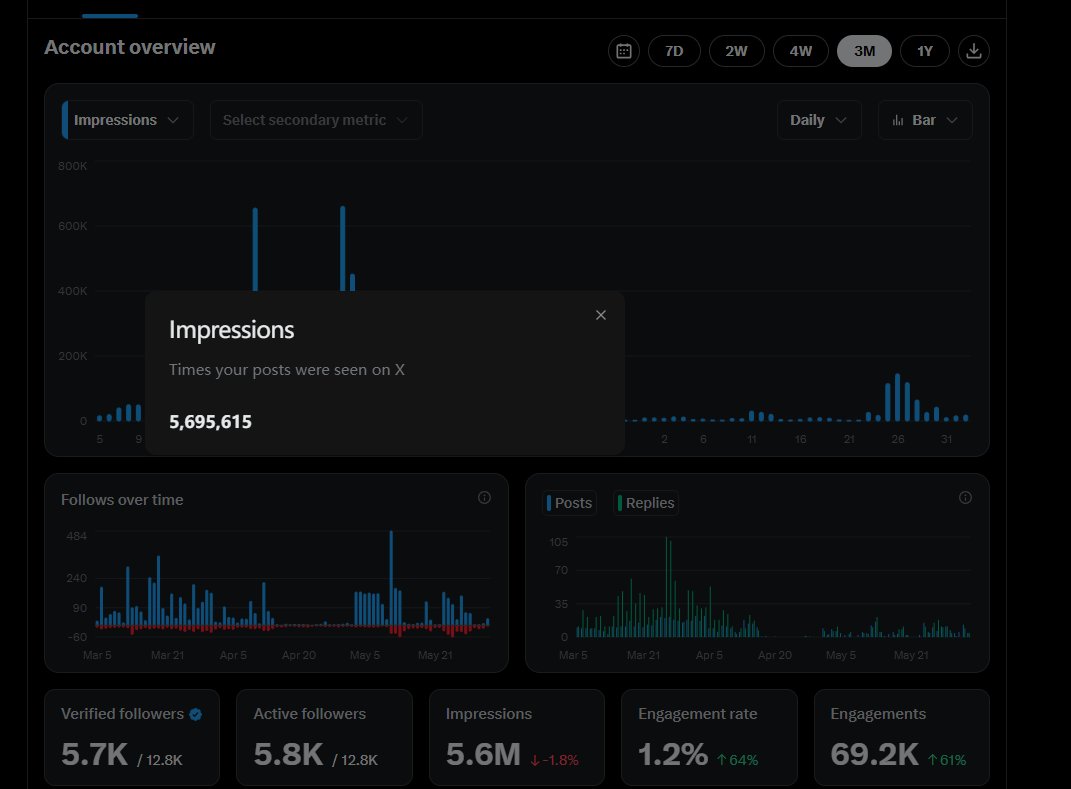The image size is (1071, 789).
Task: Open the custom date range calendar
Action: coord(624,51)
